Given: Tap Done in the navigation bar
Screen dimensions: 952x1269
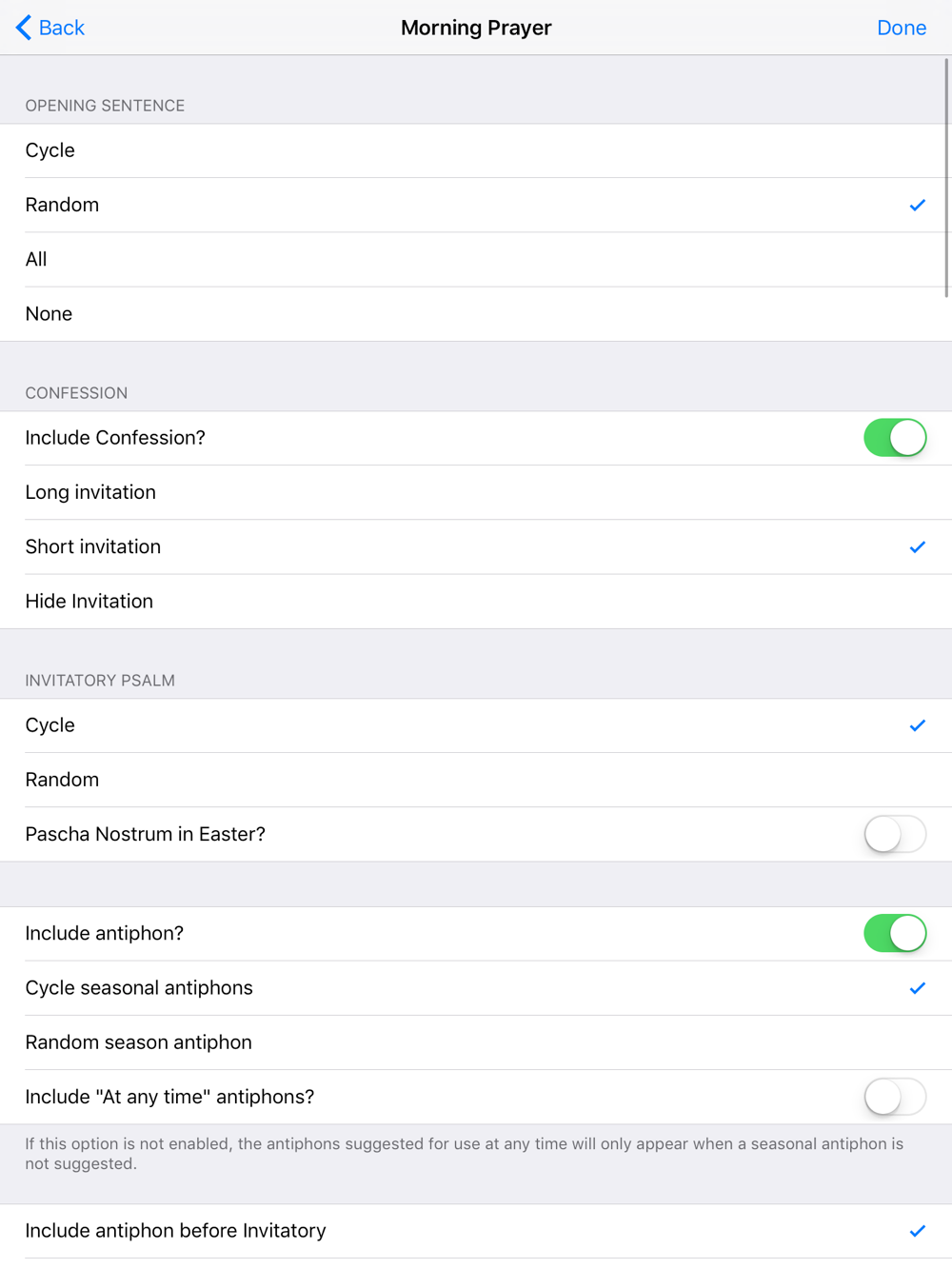Looking at the screenshot, I should click(901, 28).
